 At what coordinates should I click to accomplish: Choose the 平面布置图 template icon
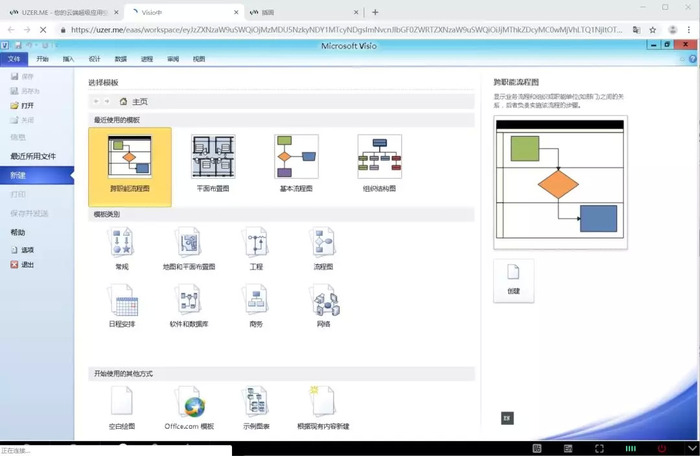click(x=213, y=157)
